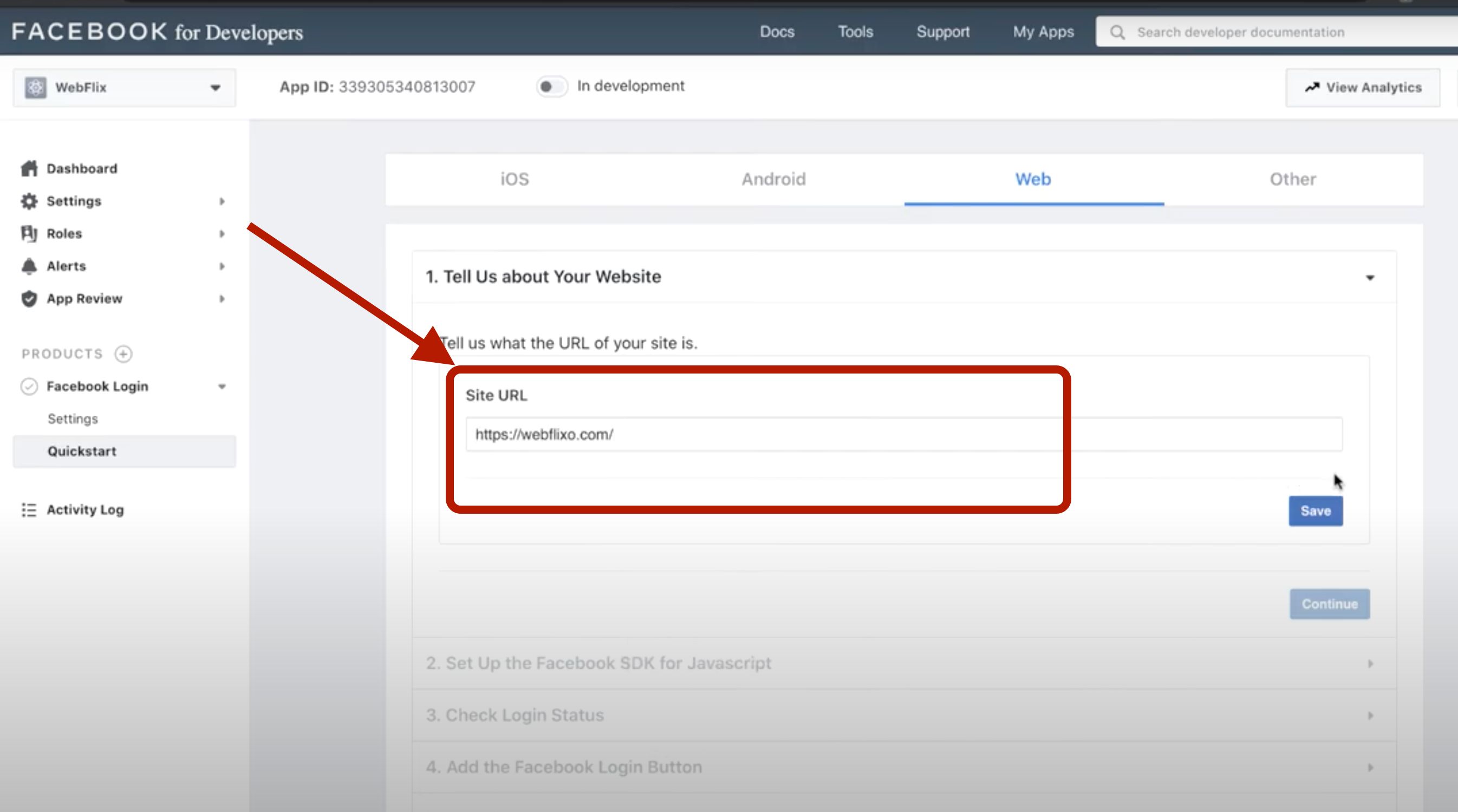Click the Alerts bell icon
Viewport: 1458px width, 812px height.
click(29, 266)
